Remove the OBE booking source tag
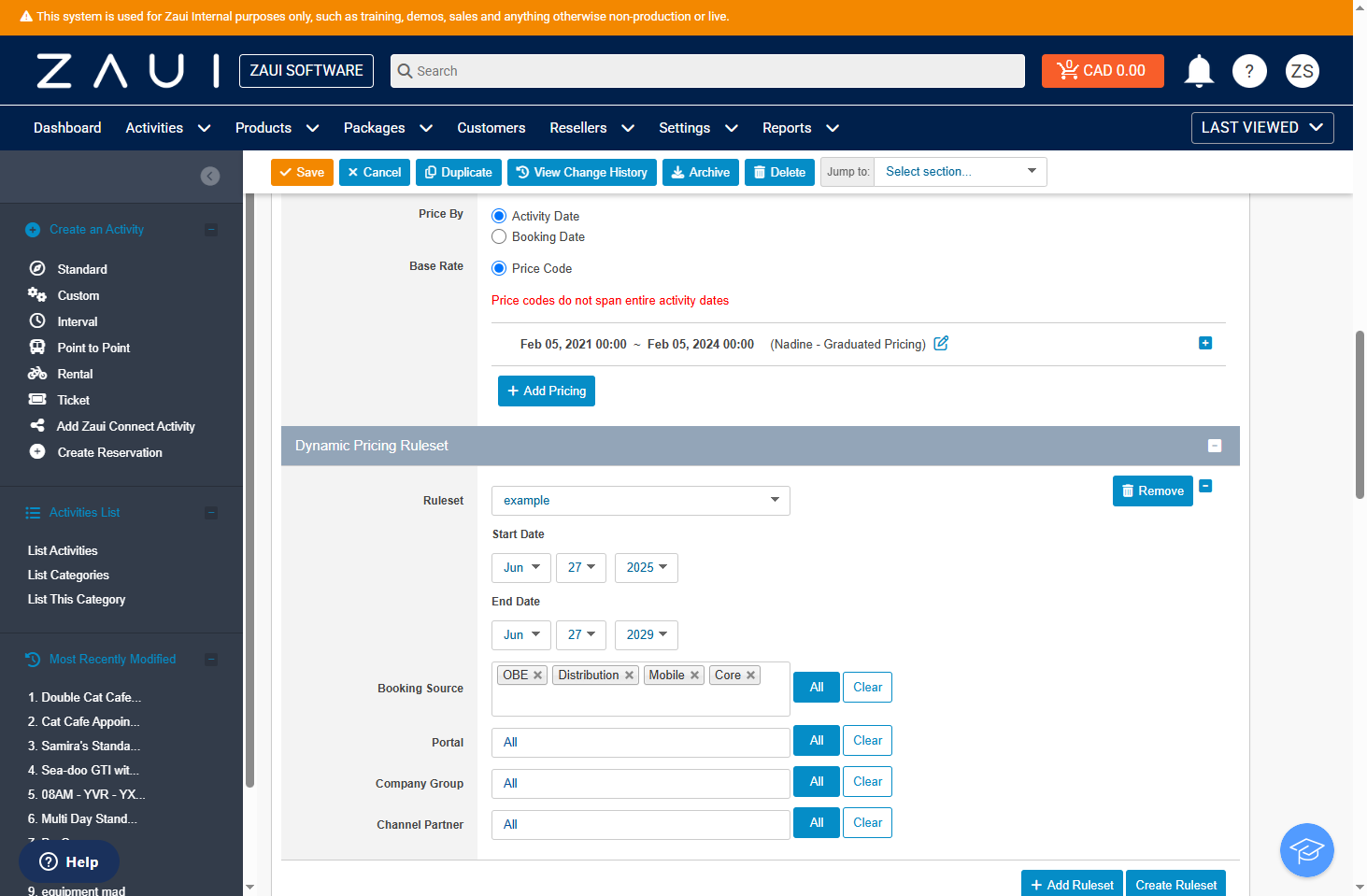The image size is (1367, 896). 538,676
